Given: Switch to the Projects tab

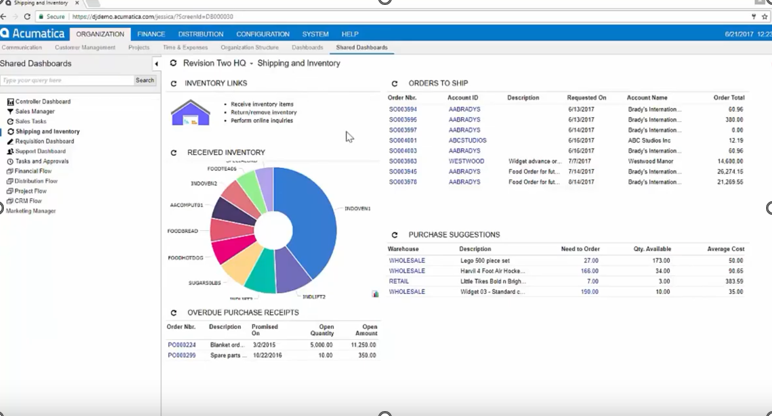Looking at the screenshot, I should (x=139, y=47).
